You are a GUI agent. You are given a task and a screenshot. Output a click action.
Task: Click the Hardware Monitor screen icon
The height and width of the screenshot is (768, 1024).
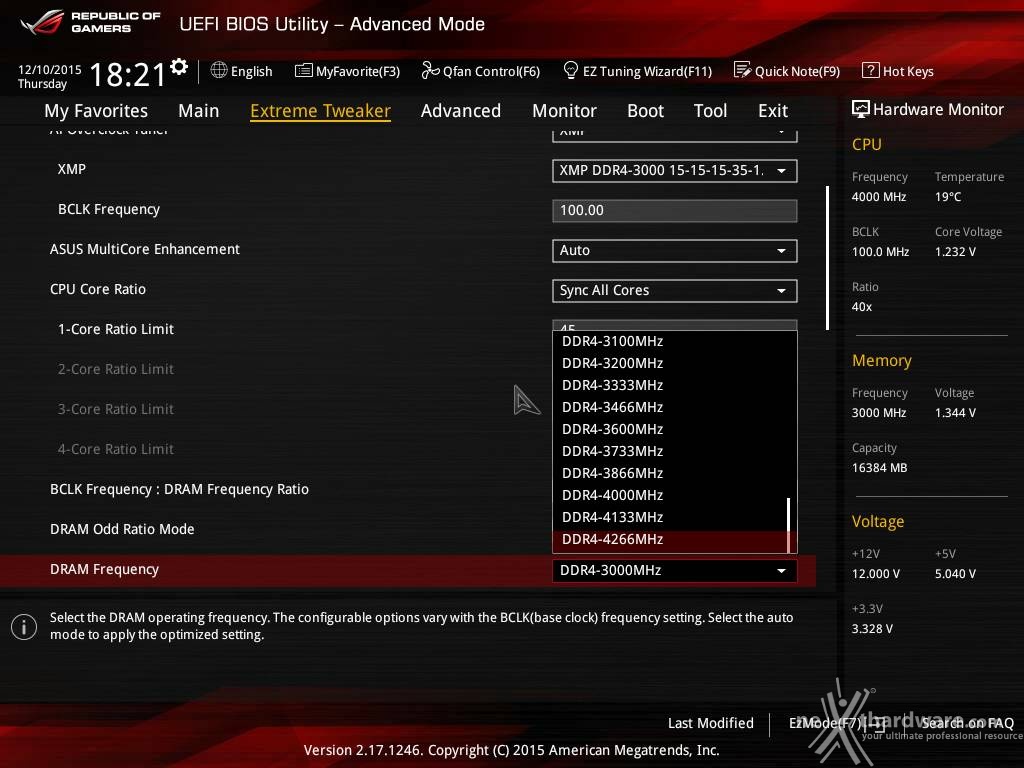click(x=861, y=109)
